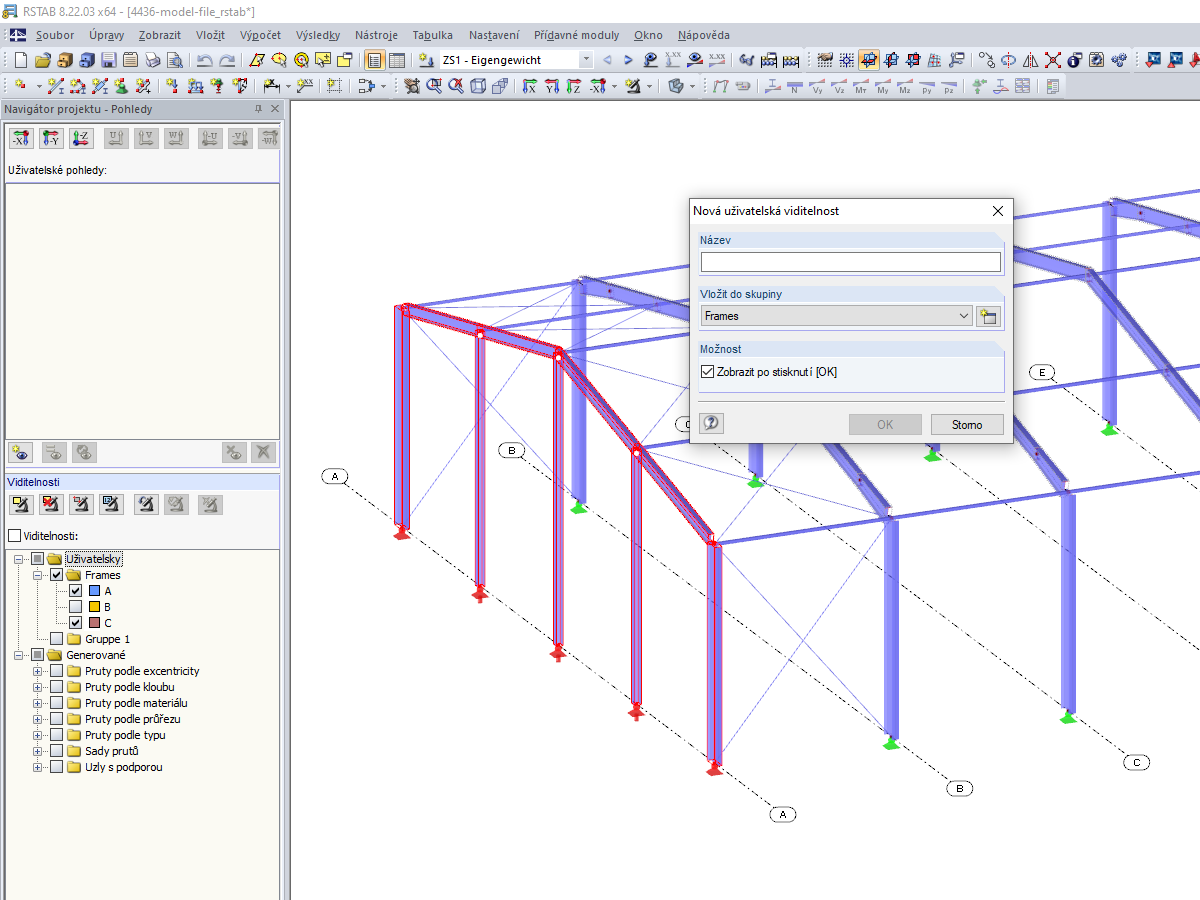Viewport: 1200px width, 900px height.
Task: Click the mirror tool icon in toolbar
Action: click(x=1030, y=60)
